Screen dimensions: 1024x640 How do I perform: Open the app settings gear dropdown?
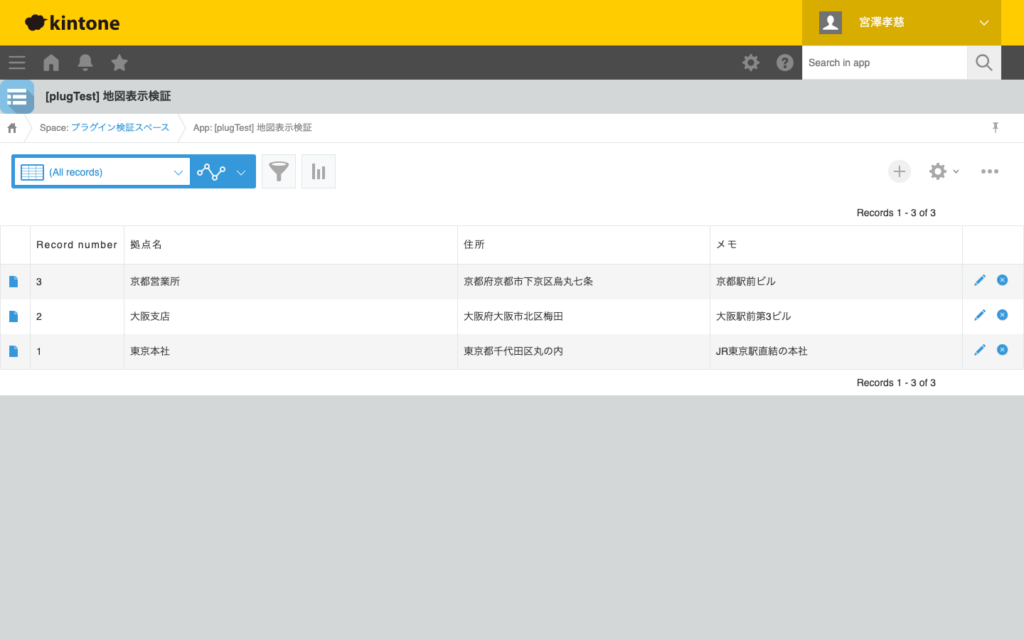(943, 171)
